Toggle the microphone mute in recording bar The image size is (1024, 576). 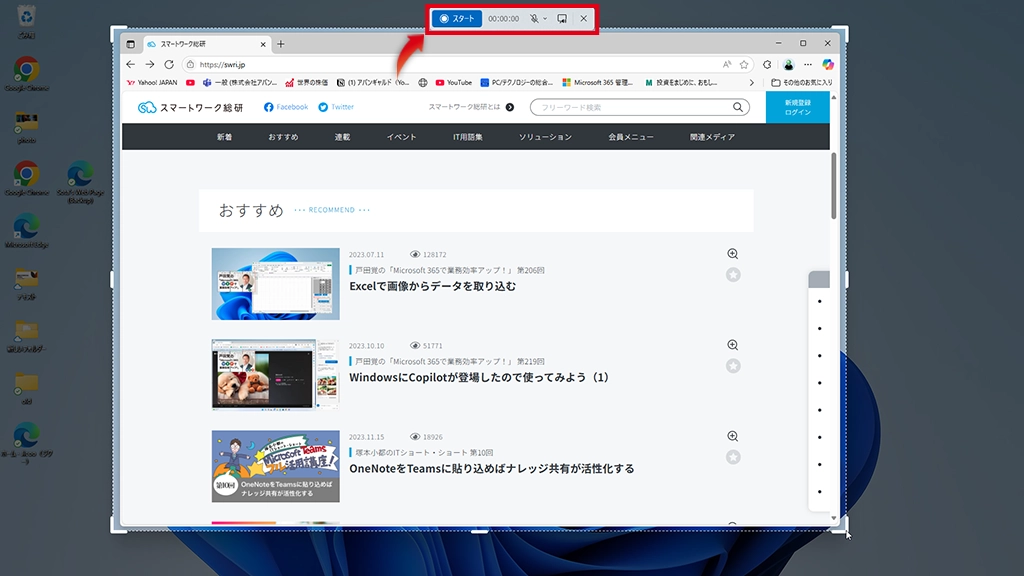coord(534,19)
